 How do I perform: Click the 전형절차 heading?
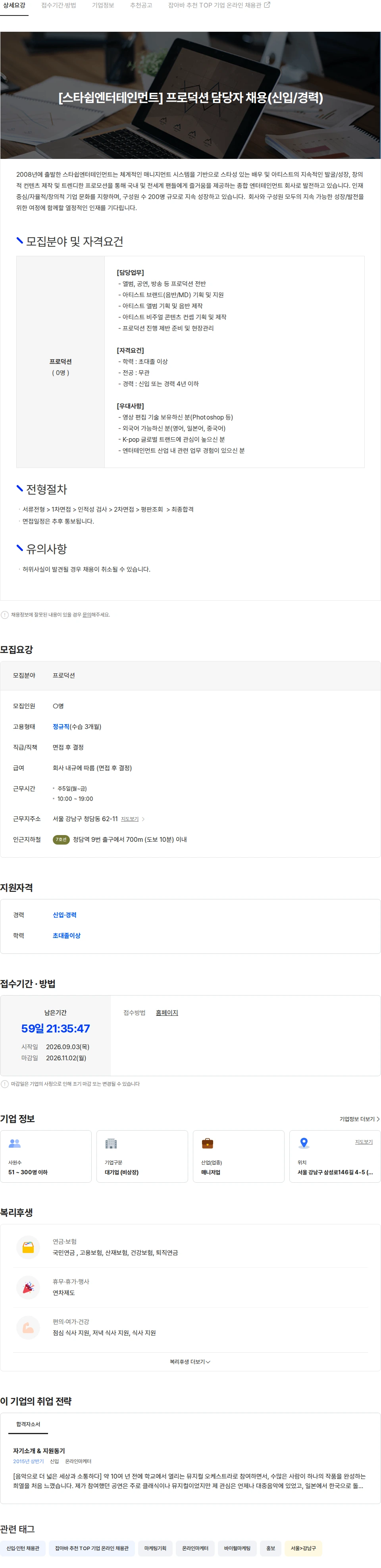[x=46, y=489]
